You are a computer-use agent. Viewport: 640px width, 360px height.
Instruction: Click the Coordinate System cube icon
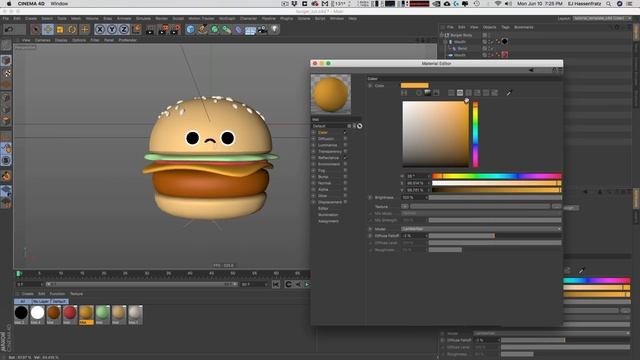(x=136, y=29)
